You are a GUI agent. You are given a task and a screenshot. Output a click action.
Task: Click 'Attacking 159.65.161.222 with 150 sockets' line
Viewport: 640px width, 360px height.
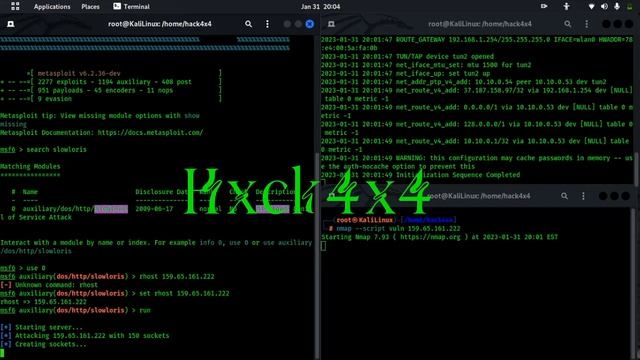[x=84, y=336]
